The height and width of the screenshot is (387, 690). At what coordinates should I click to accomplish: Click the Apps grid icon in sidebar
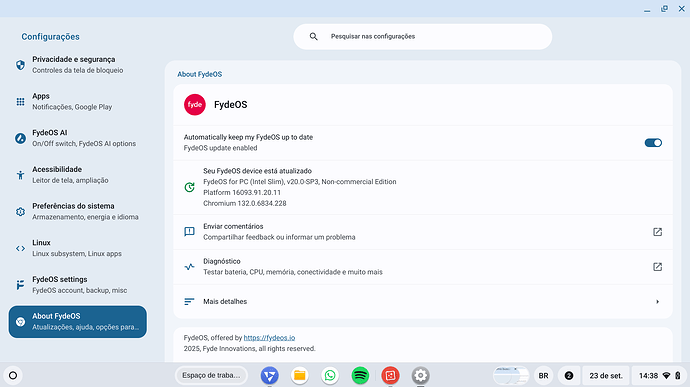[x=20, y=102]
